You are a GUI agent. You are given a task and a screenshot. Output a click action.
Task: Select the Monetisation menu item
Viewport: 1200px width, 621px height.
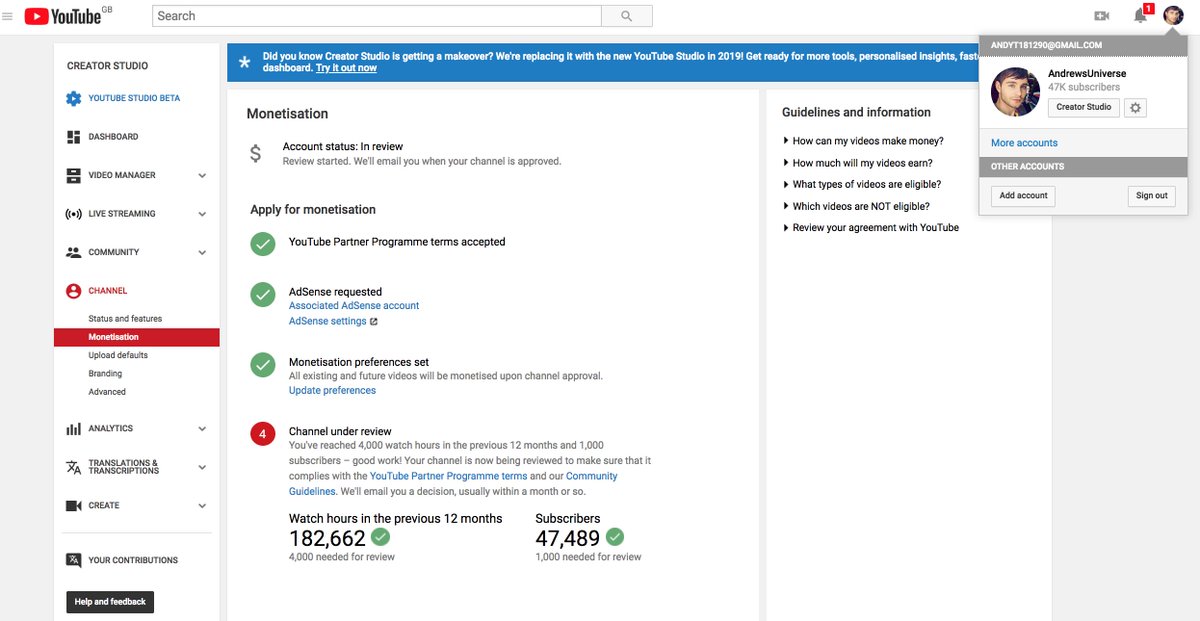point(137,337)
